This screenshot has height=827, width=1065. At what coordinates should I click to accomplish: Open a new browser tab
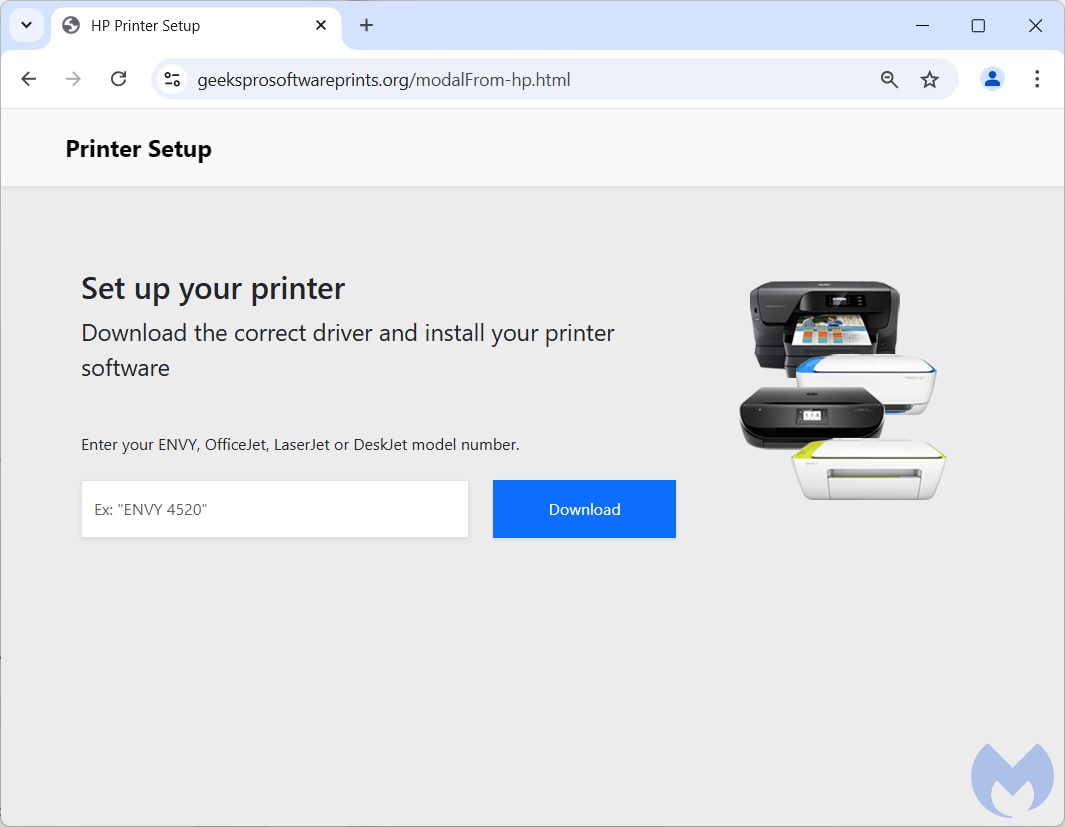point(366,26)
